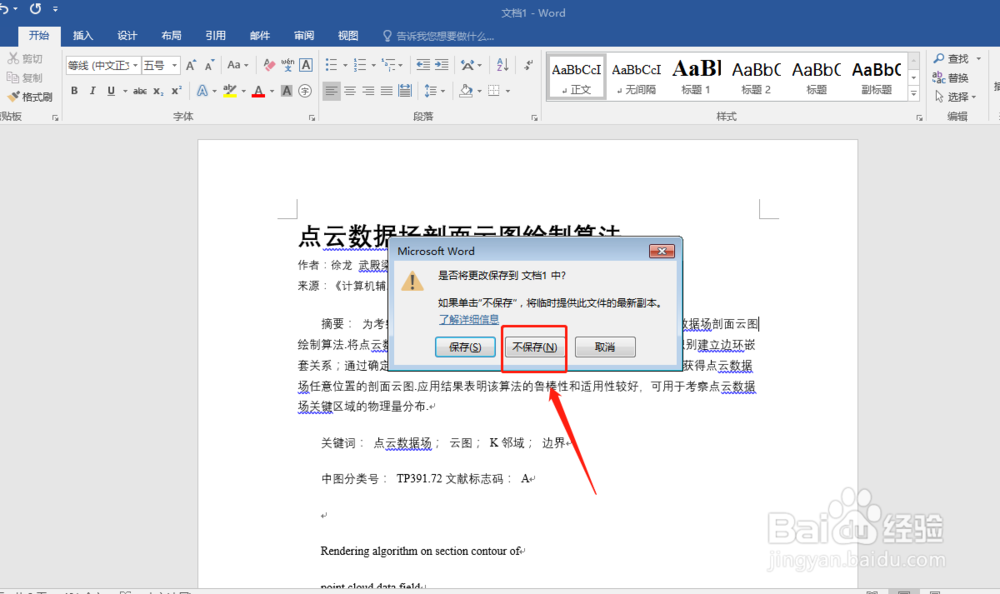Decrease font size with shrink font icon
The width and height of the screenshot is (1000, 594).
(209, 65)
